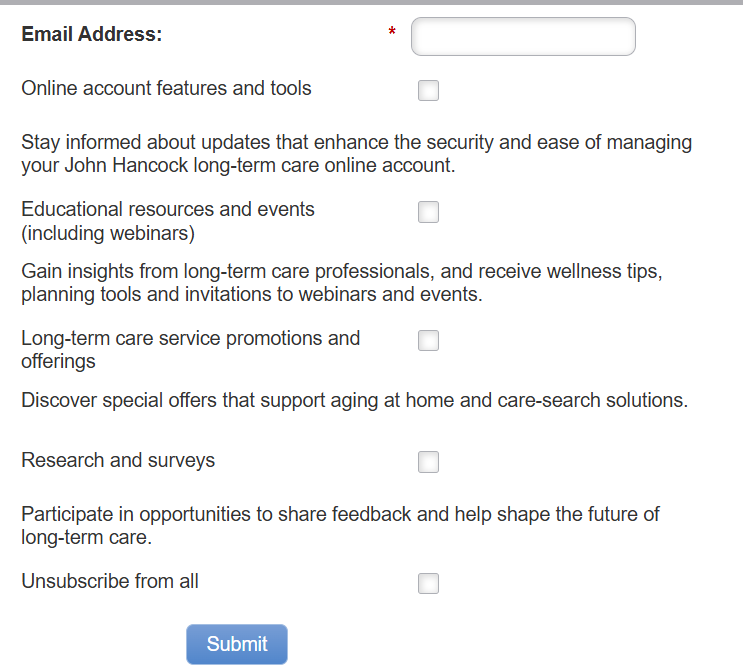Click the "Discover special offers" description text

pyautogui.click(x=354, y=401)
